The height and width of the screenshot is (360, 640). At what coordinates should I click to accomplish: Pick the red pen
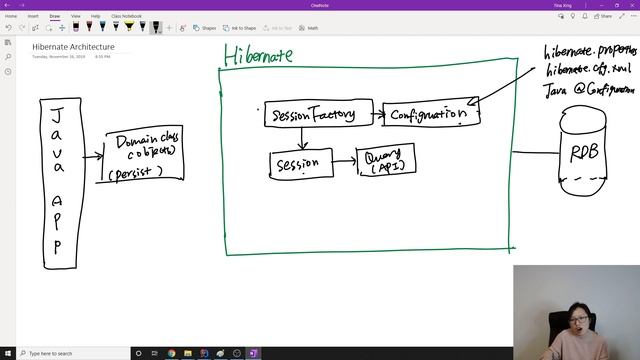[x=89, y=27]
